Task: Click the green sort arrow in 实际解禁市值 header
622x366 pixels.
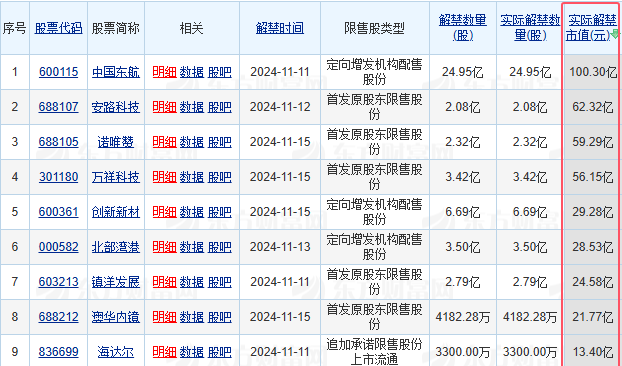Action: point(615,33)
